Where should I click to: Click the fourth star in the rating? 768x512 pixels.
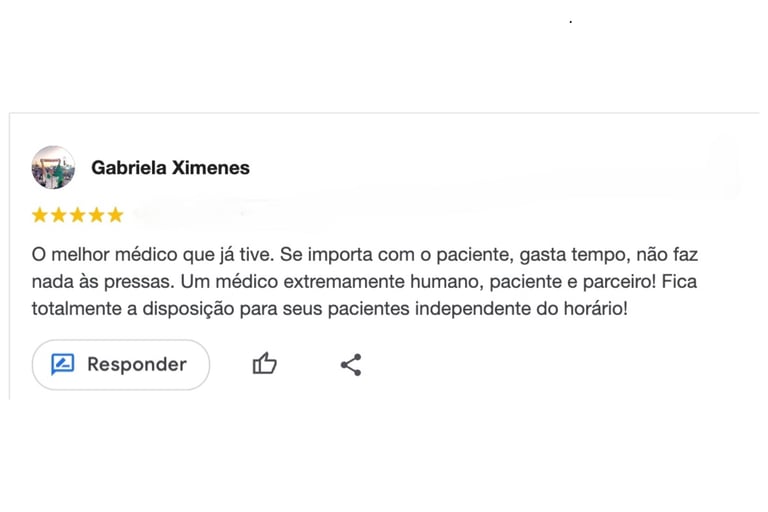(x=97, y=215)
